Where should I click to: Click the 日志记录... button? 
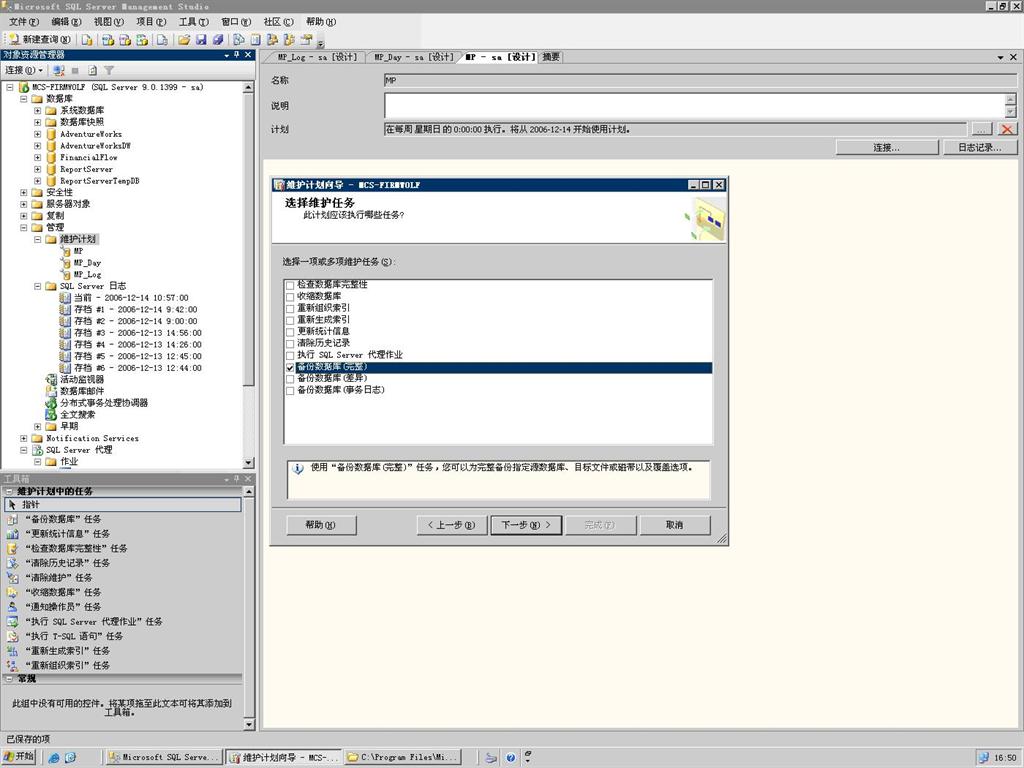[x=980, y=148]
